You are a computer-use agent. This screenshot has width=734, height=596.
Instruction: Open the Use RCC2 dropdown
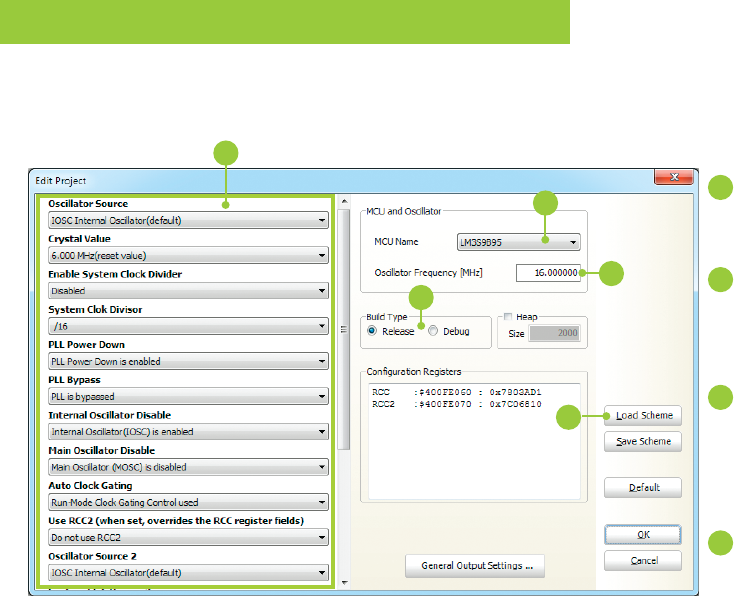tap(188, 537)
